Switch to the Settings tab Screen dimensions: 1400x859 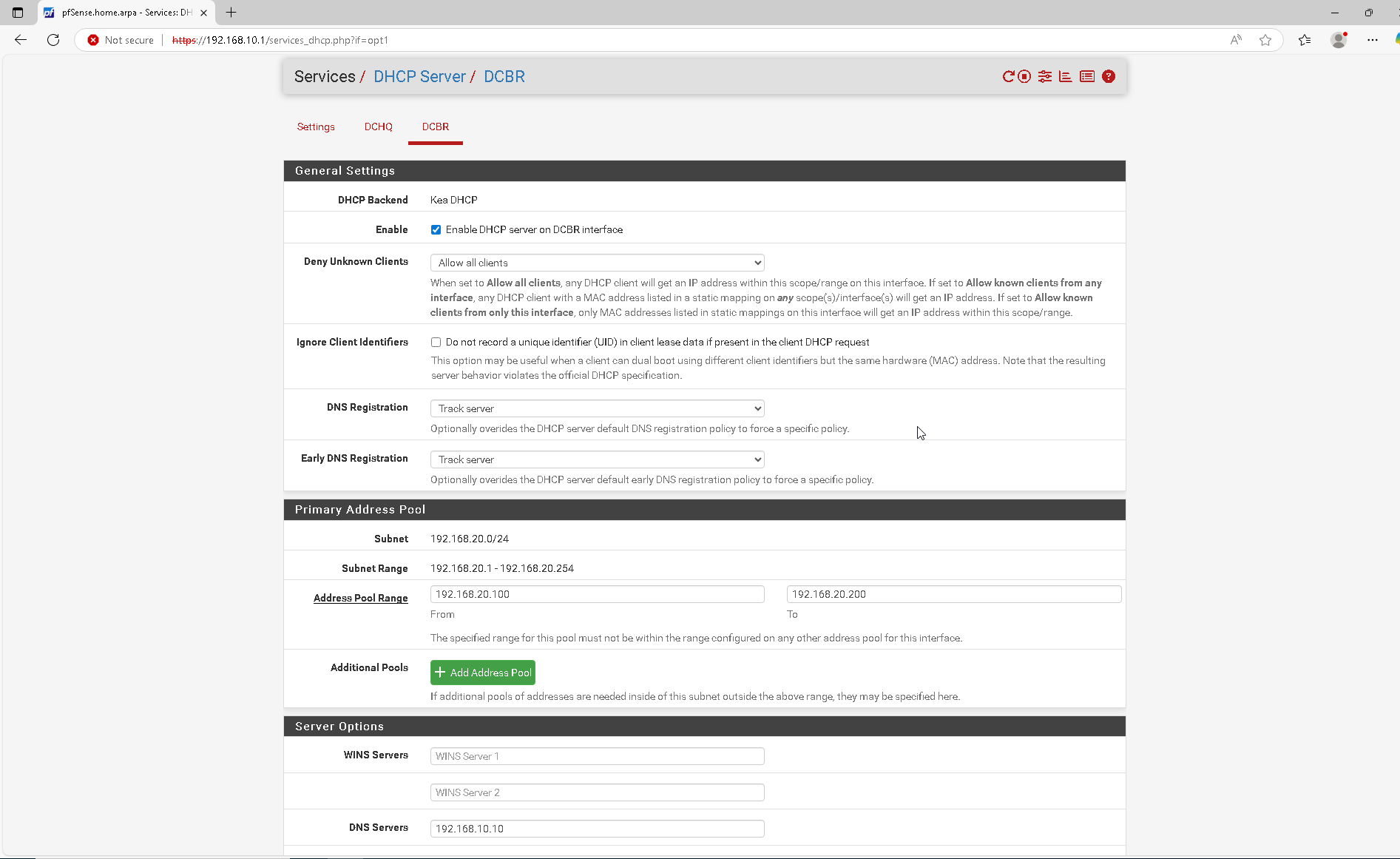click(x=316, y=127)
